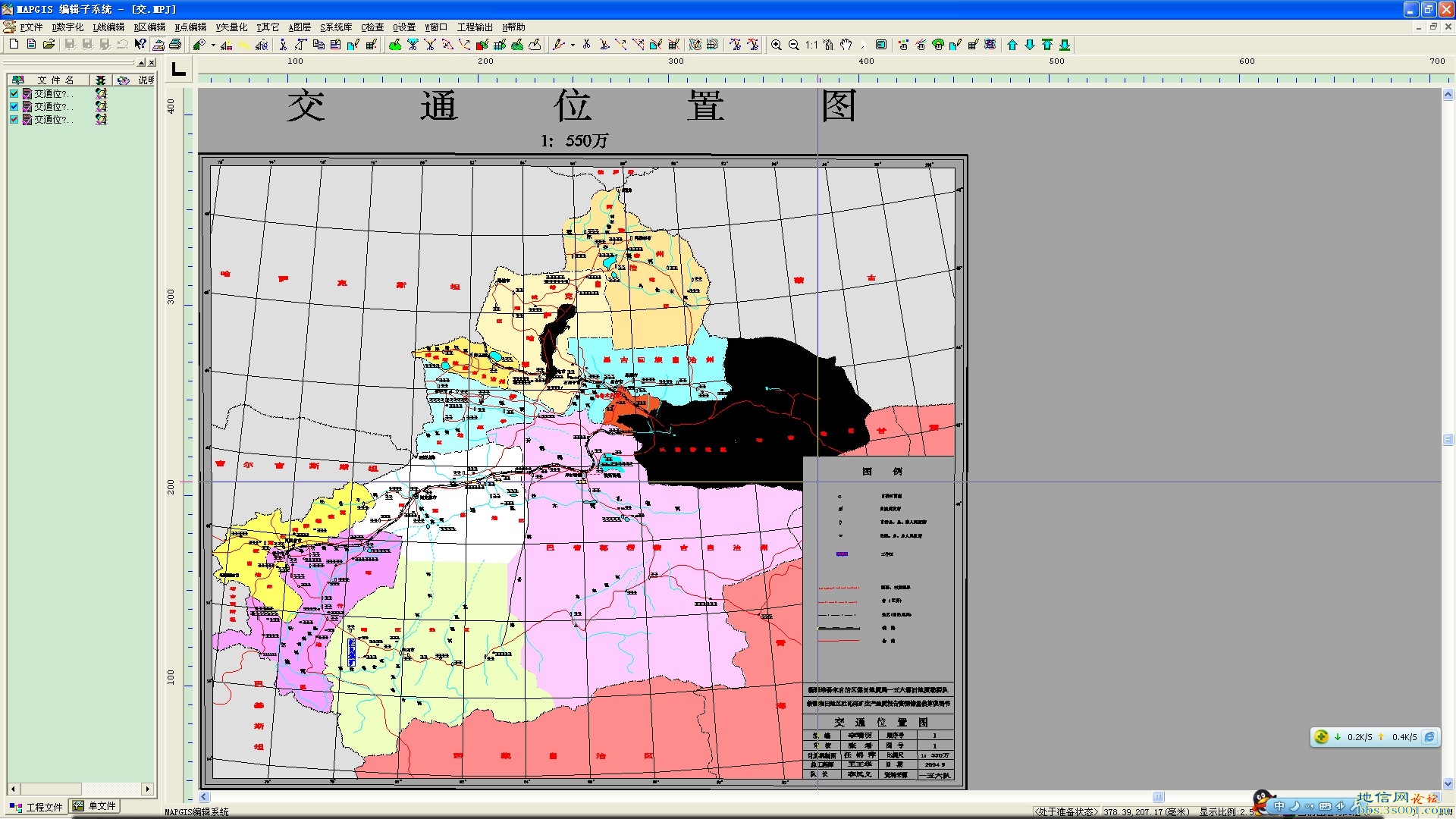Viewport: 1456px width, 819px height.
Task: Click the blue scissors cut line icon
Action: click(586, 45)
